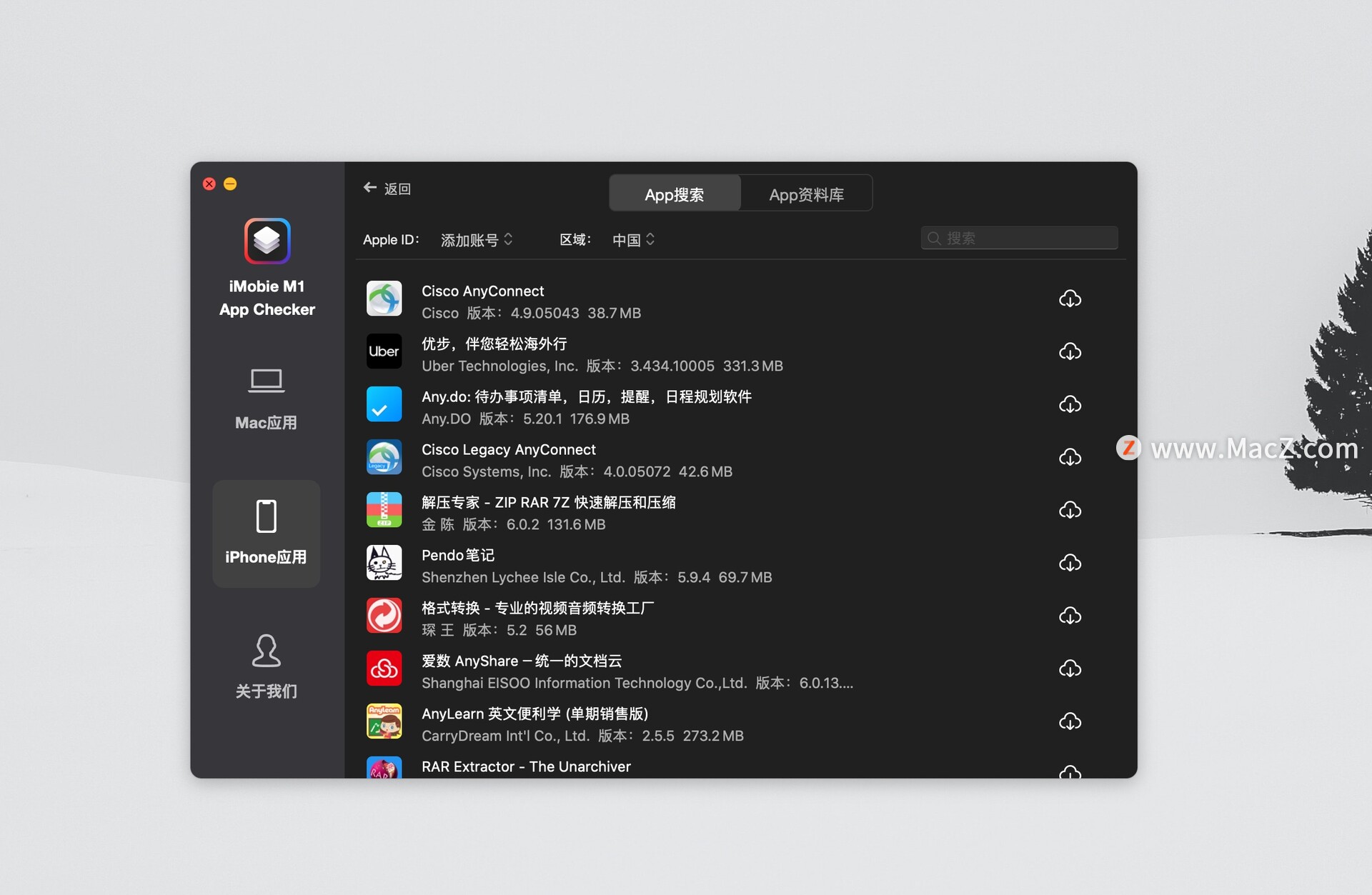Screen dimensions: 1372x895
Task: Click the black Uber app icon
Action: [384, 351]
